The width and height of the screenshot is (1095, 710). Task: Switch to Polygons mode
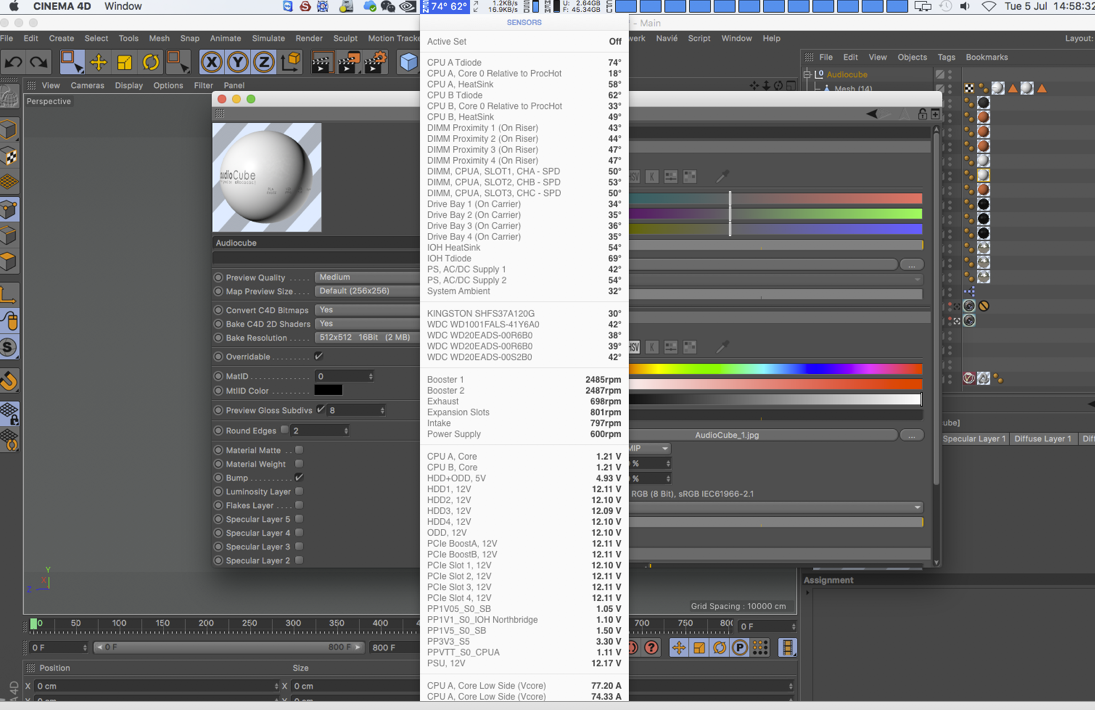(8, 261)
